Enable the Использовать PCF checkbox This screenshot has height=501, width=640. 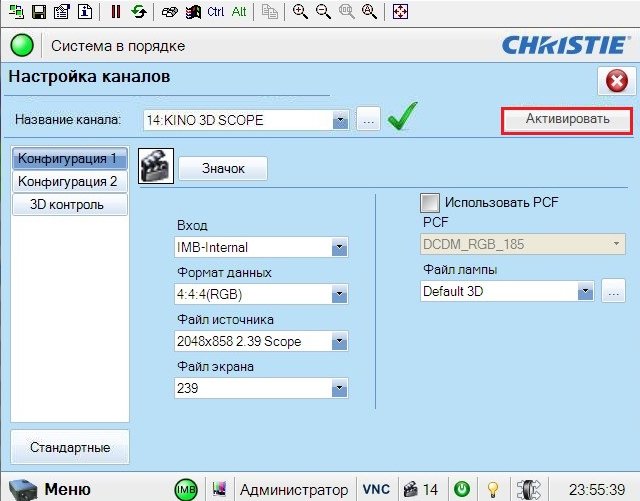[x=430, y=203]
